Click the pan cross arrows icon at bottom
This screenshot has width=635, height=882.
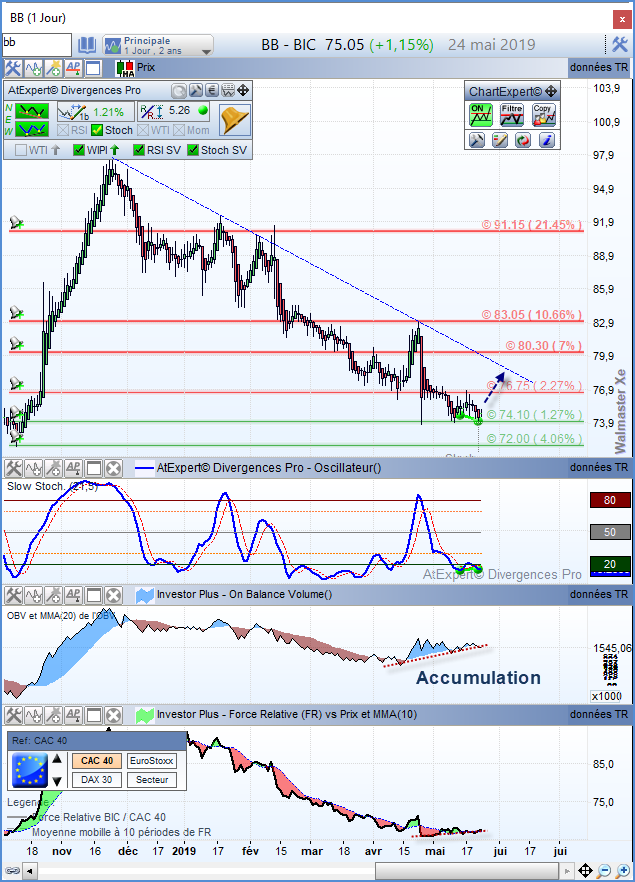[x=585, y=871]
